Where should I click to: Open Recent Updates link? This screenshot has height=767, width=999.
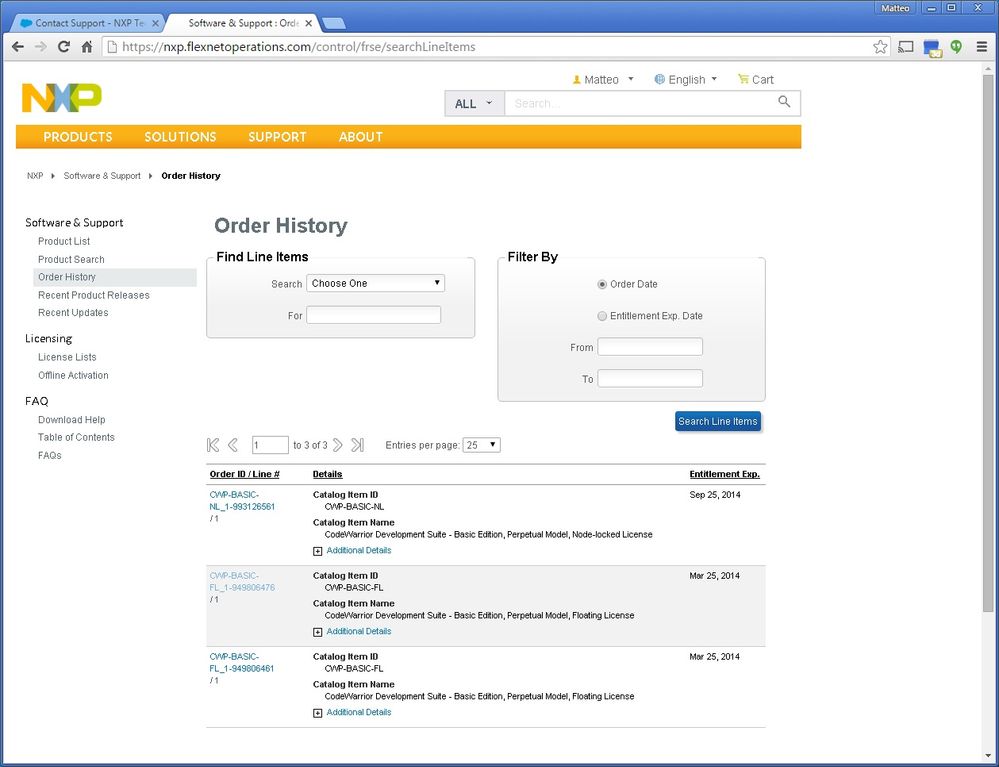click(73, 313)
